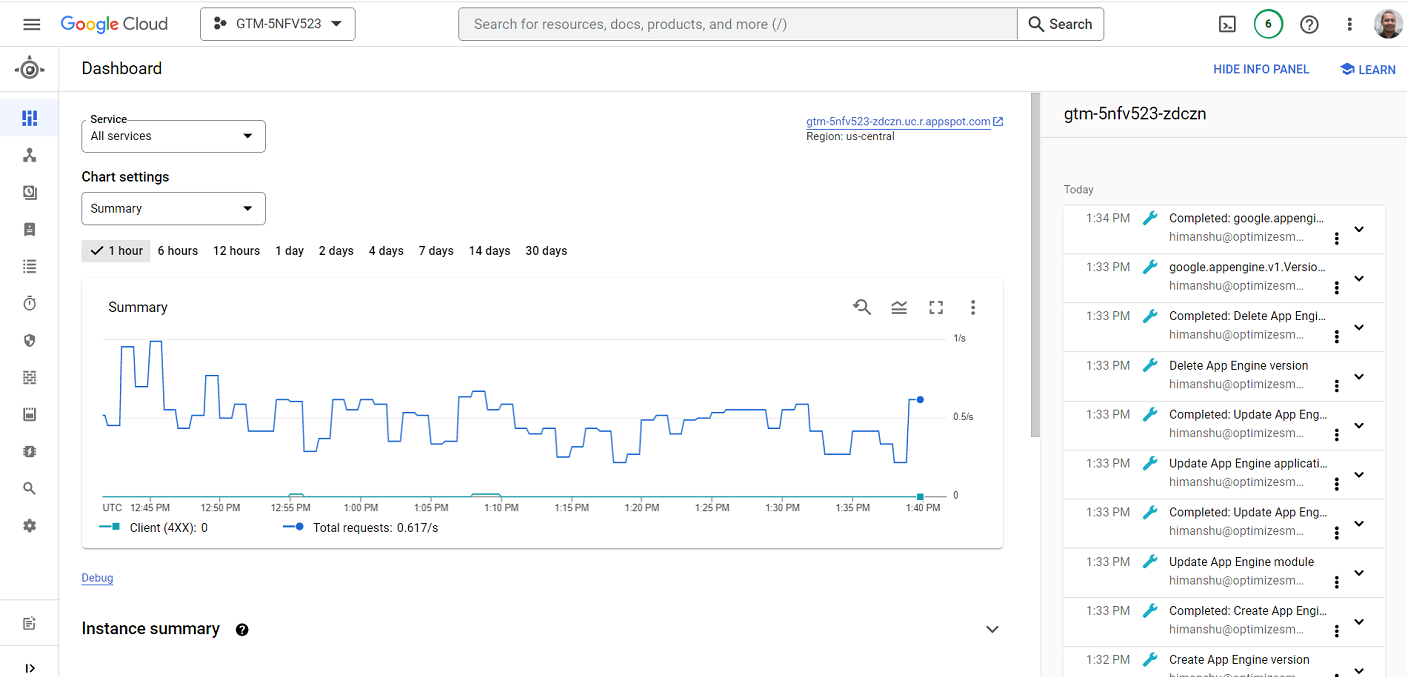
Task: Expand the Instance summary section
Action: pos(992,629)
